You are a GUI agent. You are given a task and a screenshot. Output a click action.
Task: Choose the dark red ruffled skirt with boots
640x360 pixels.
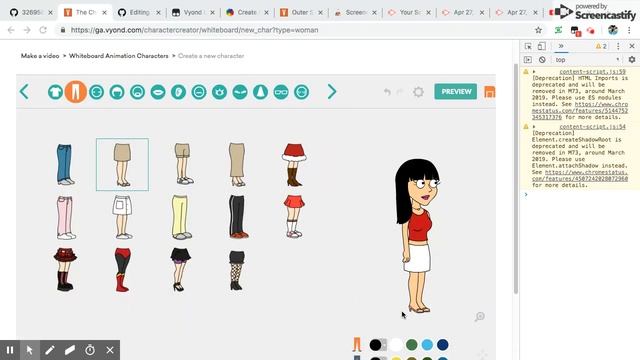[65, 269]
